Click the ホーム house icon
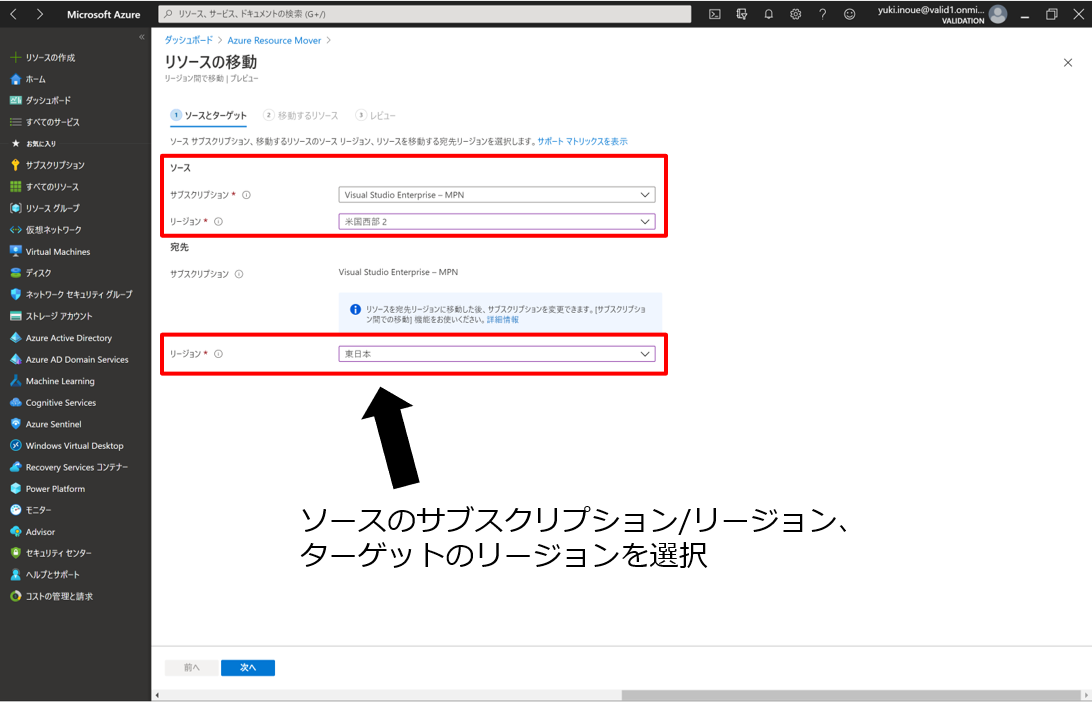1092x702 pixels. coord(15,79)
